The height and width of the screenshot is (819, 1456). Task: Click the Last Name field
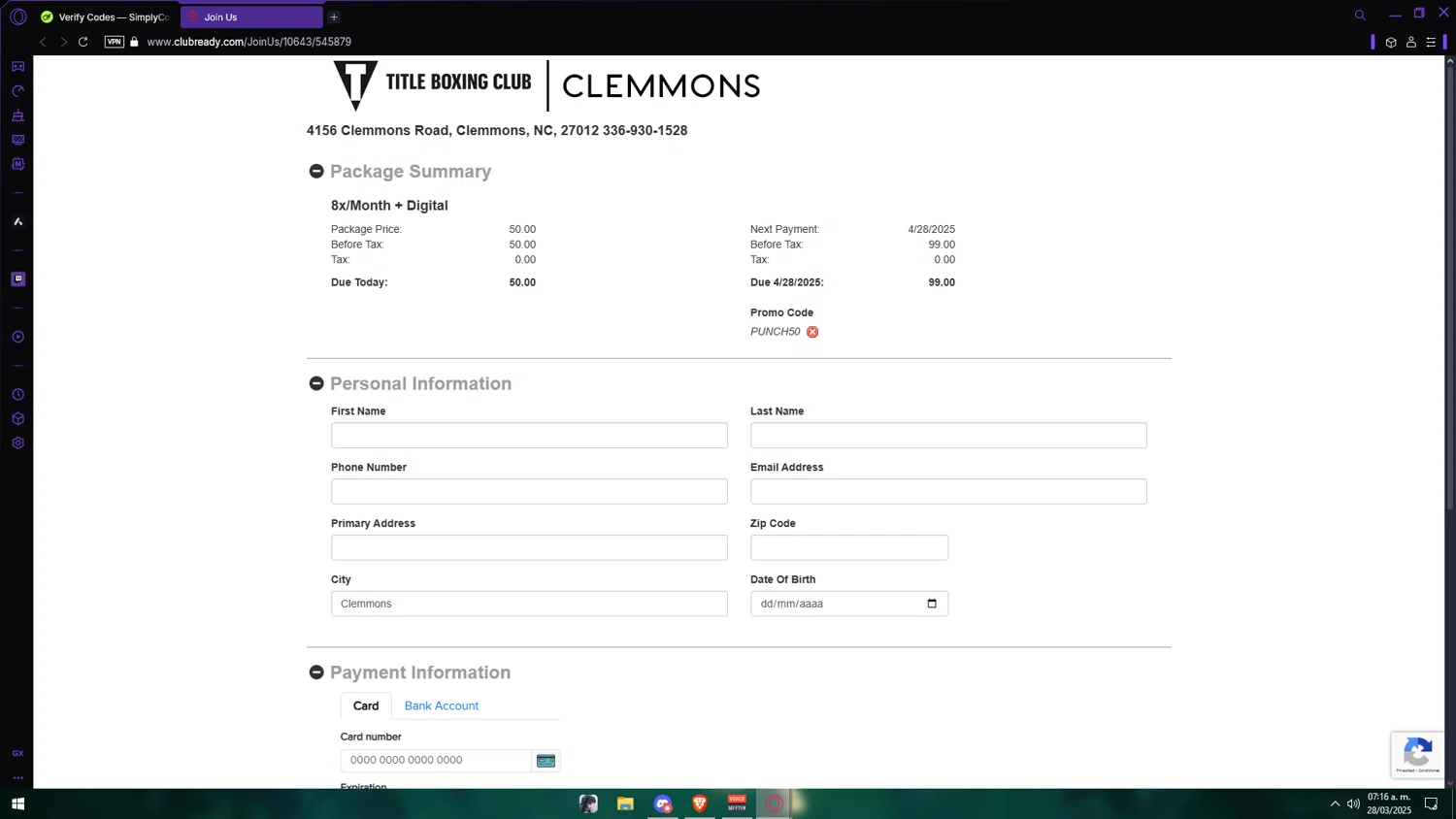click(x=948, y=435)
